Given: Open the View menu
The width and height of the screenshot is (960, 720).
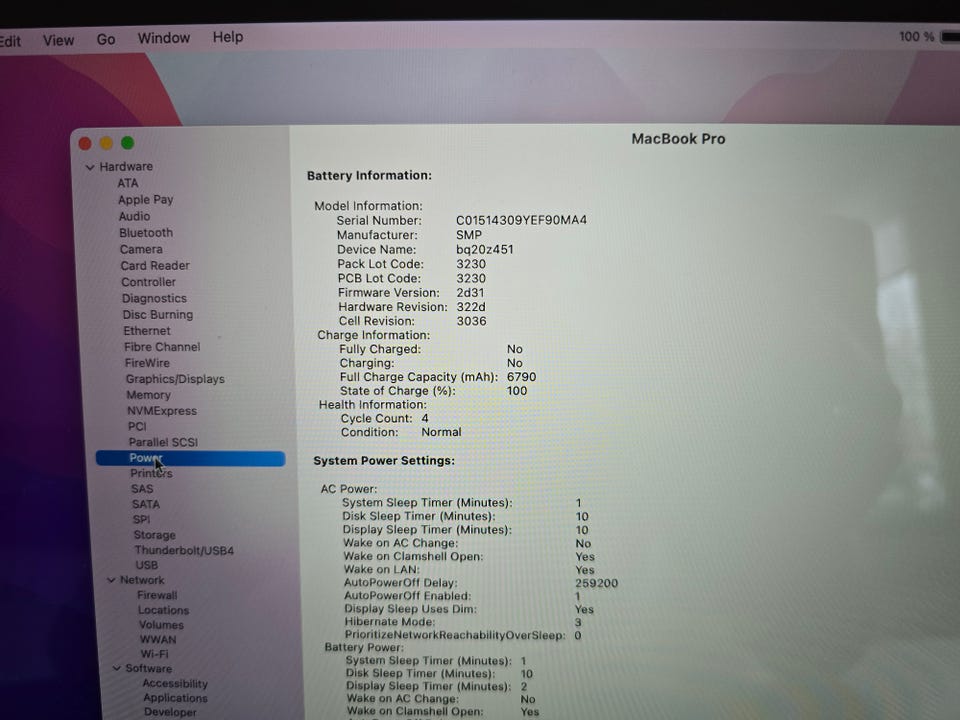Looking at the screenshot, I should [x=58, y=40].
